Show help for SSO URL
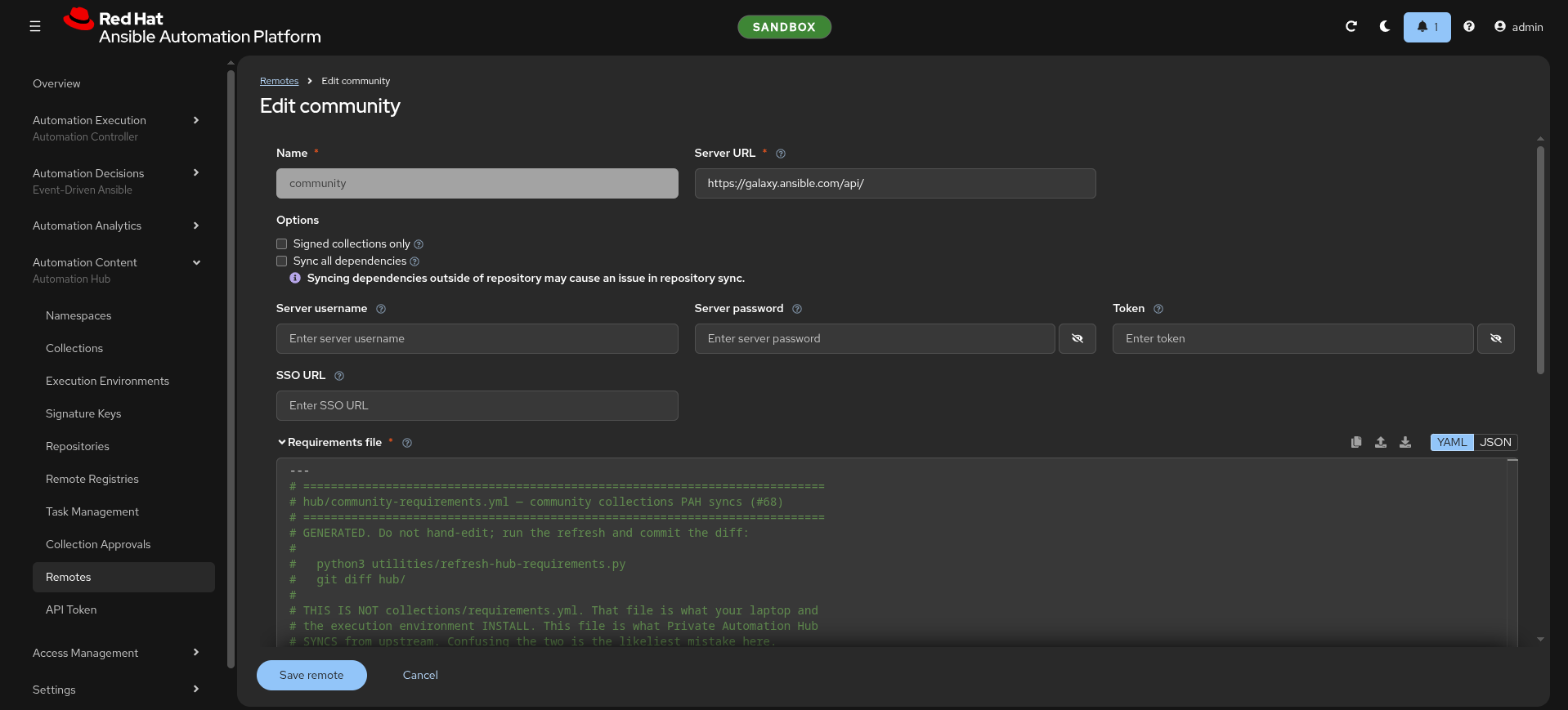Screen dimensions: 1568x710 point(339,376)
